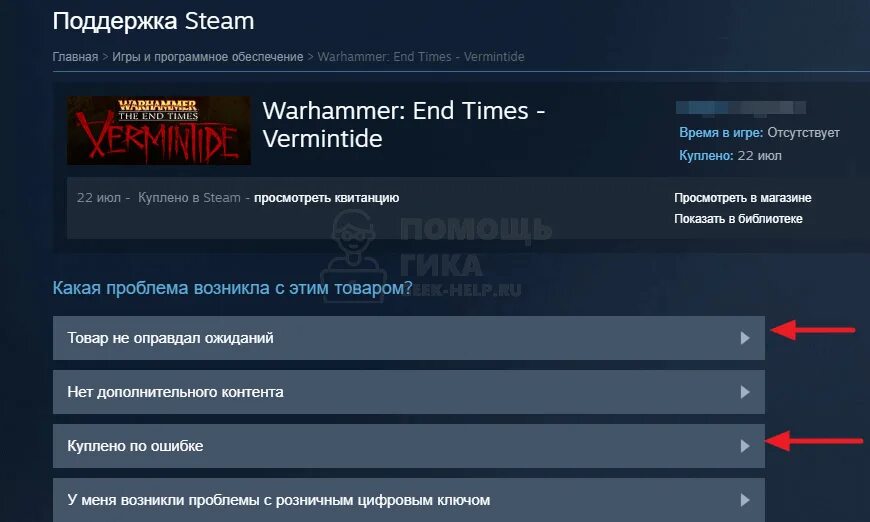Click "Warhammer: End Times - Vermintide" breadcrumb
Screen dimensions: 870x522
point(421,57)
